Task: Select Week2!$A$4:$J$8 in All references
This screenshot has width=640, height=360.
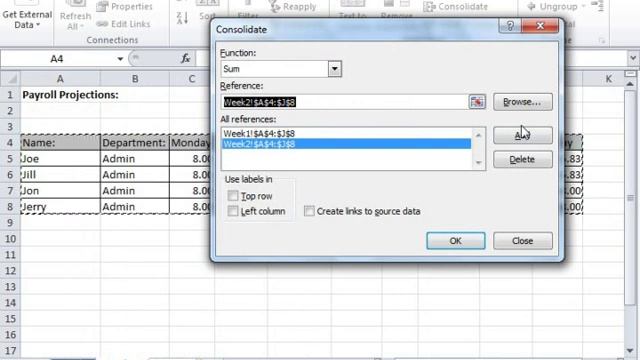Action: [346, 144]
